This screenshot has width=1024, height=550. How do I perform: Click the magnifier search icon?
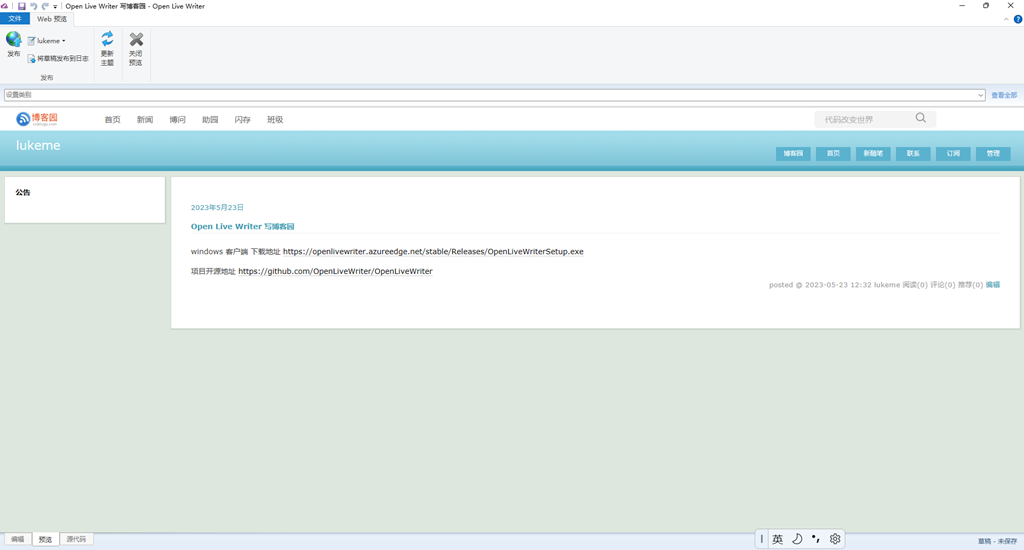(x=921, y=118)
